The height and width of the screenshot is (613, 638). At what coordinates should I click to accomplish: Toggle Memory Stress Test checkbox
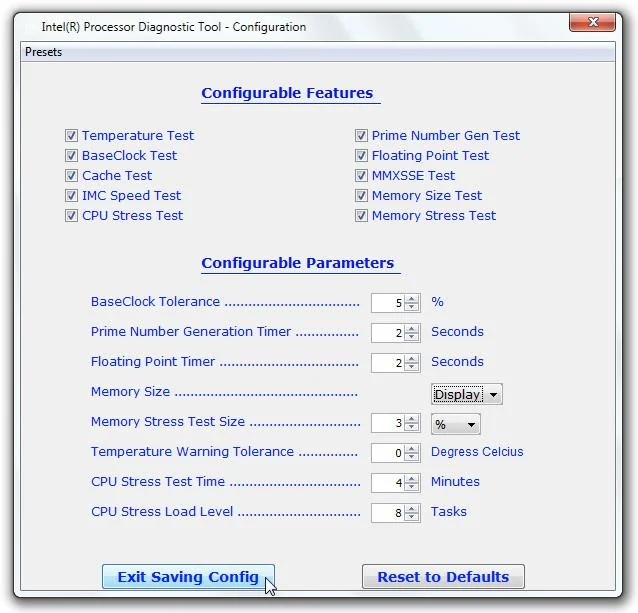361,215
